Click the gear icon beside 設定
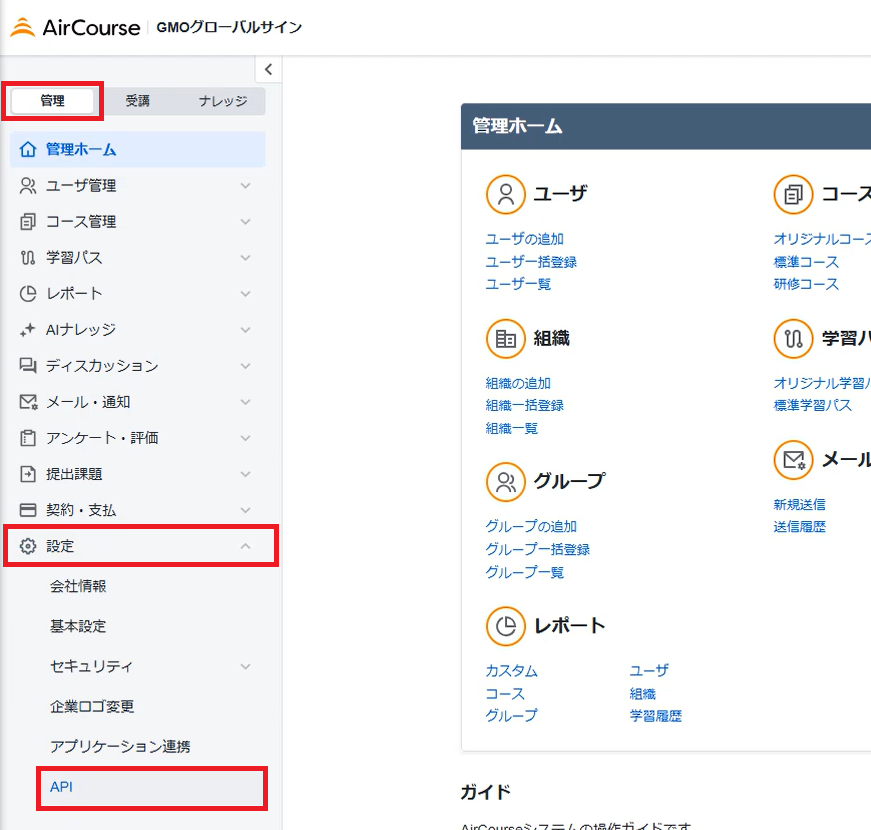Screen dimensions: 871x830 (x=28, y=546)
